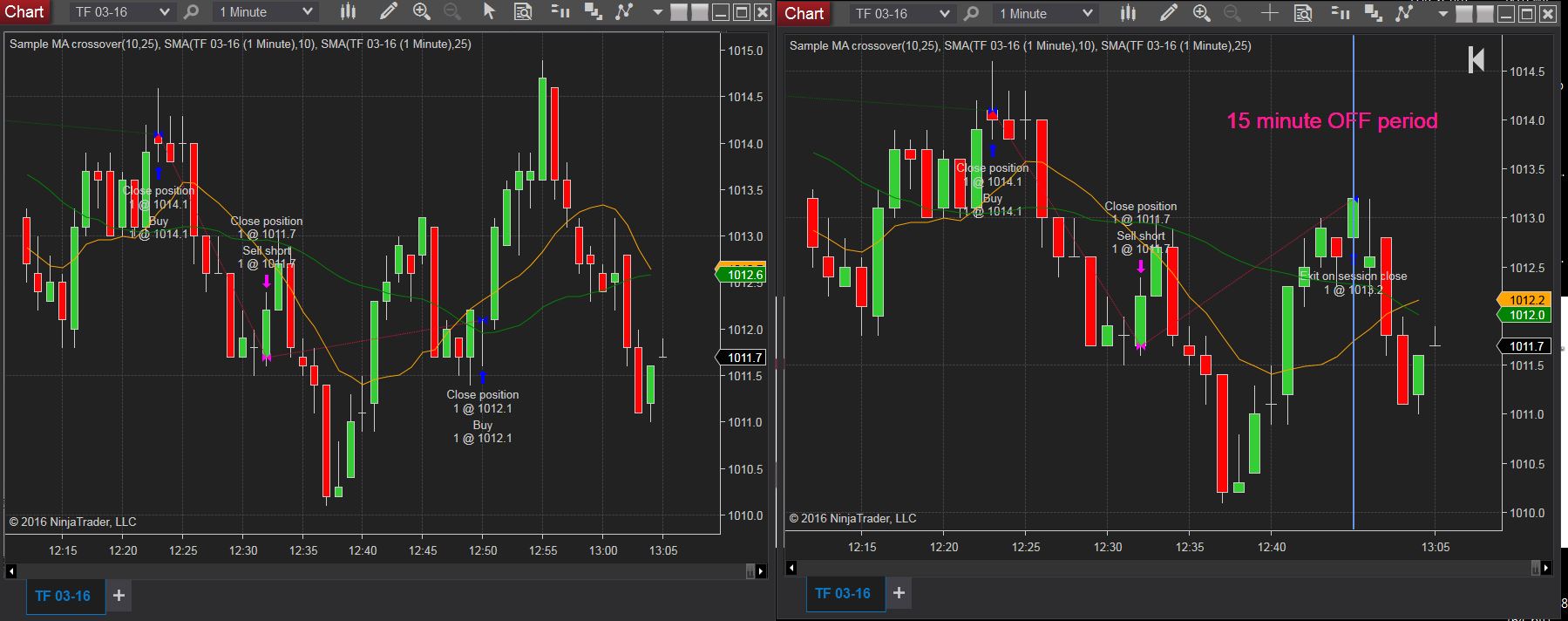Click 1012.0 green price marker, right chart
1568x621 pixels.
pos(1522,315)
